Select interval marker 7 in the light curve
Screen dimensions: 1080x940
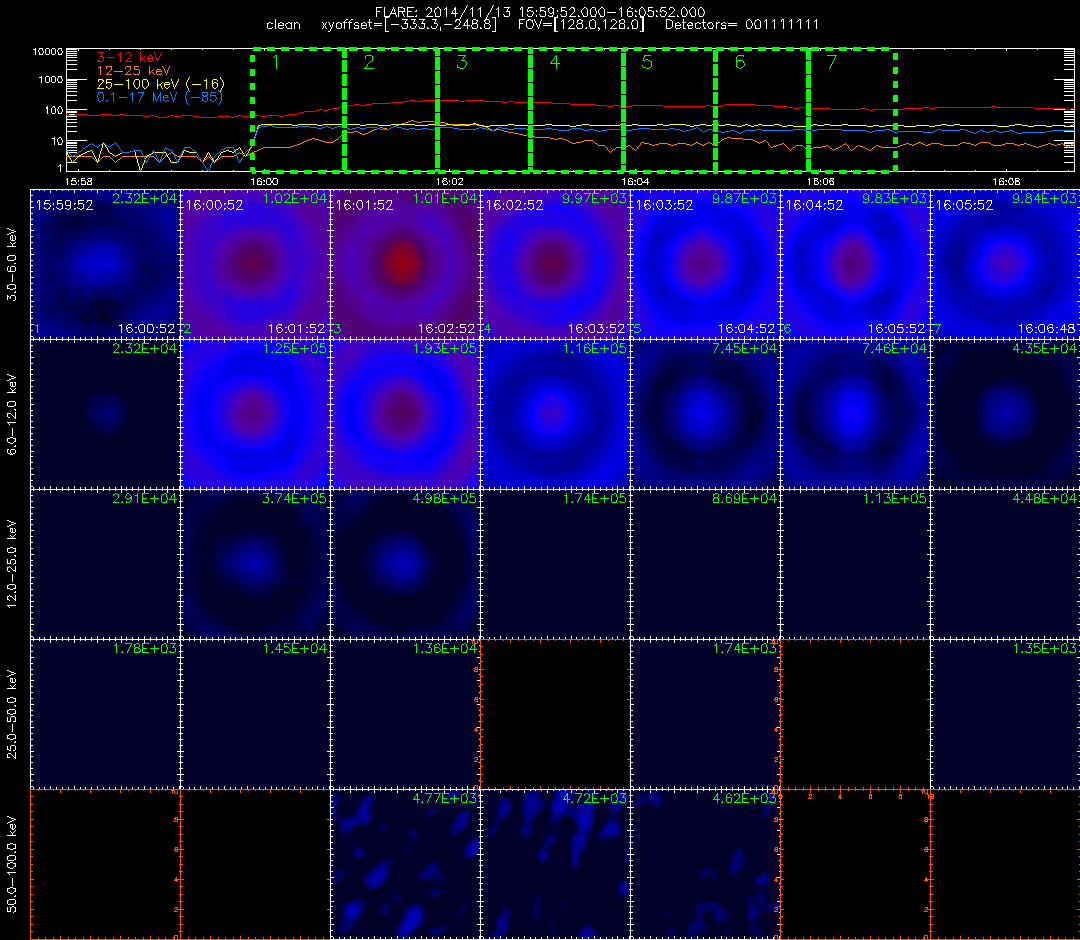[832, 62]
